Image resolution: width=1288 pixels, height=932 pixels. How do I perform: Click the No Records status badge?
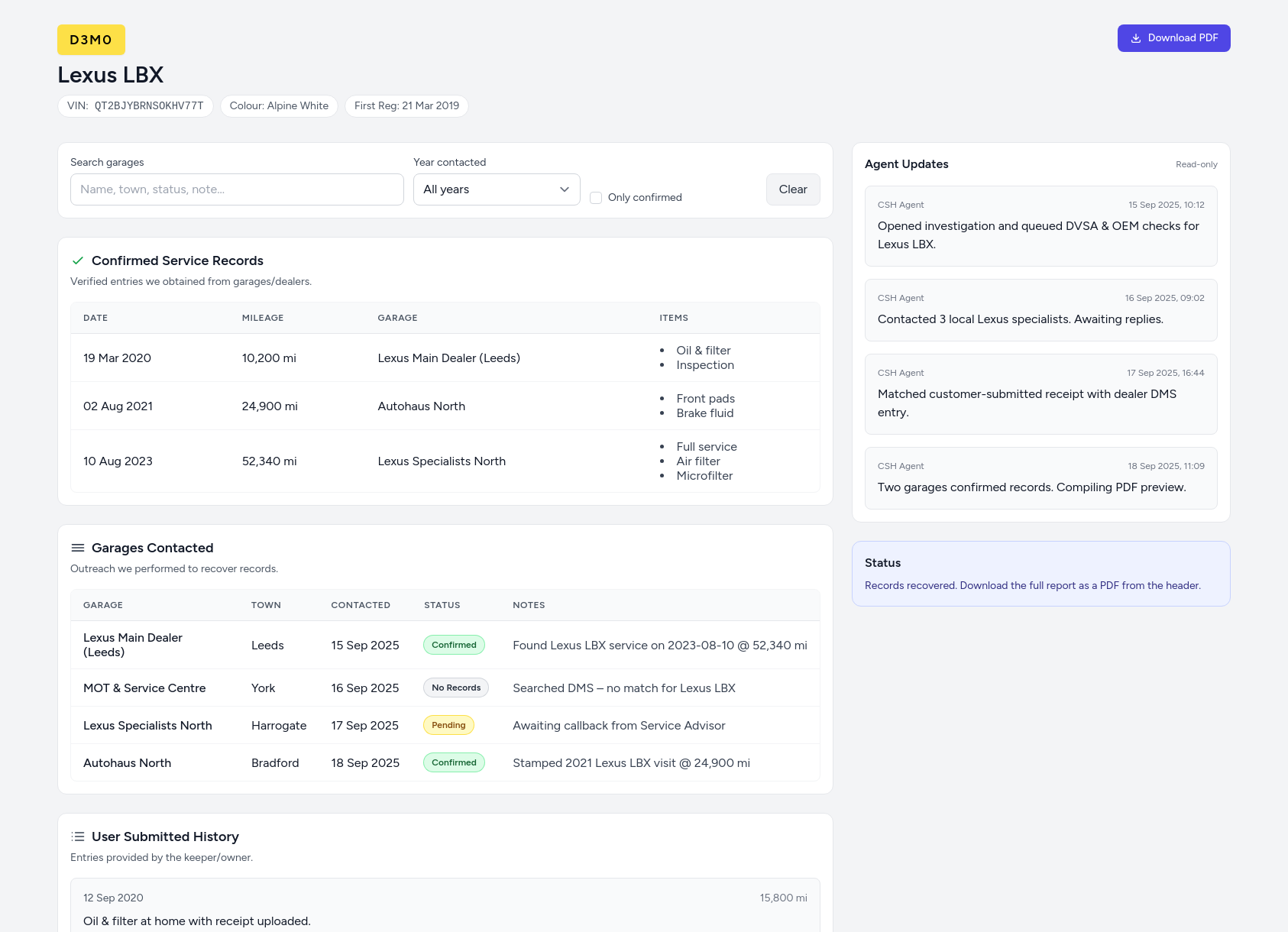[455, 688]
